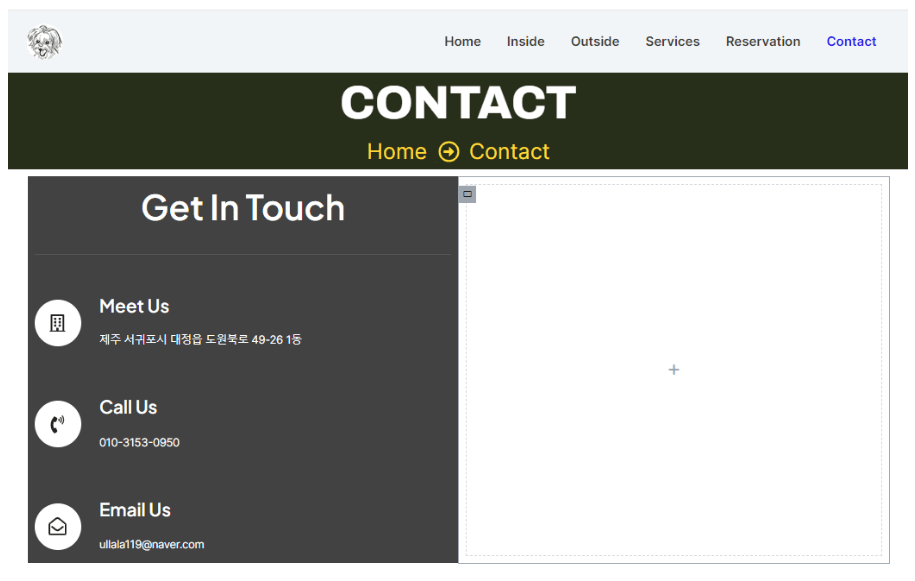
Task: Select the Contact item in the navigation bar
Action: coord(851,42)
